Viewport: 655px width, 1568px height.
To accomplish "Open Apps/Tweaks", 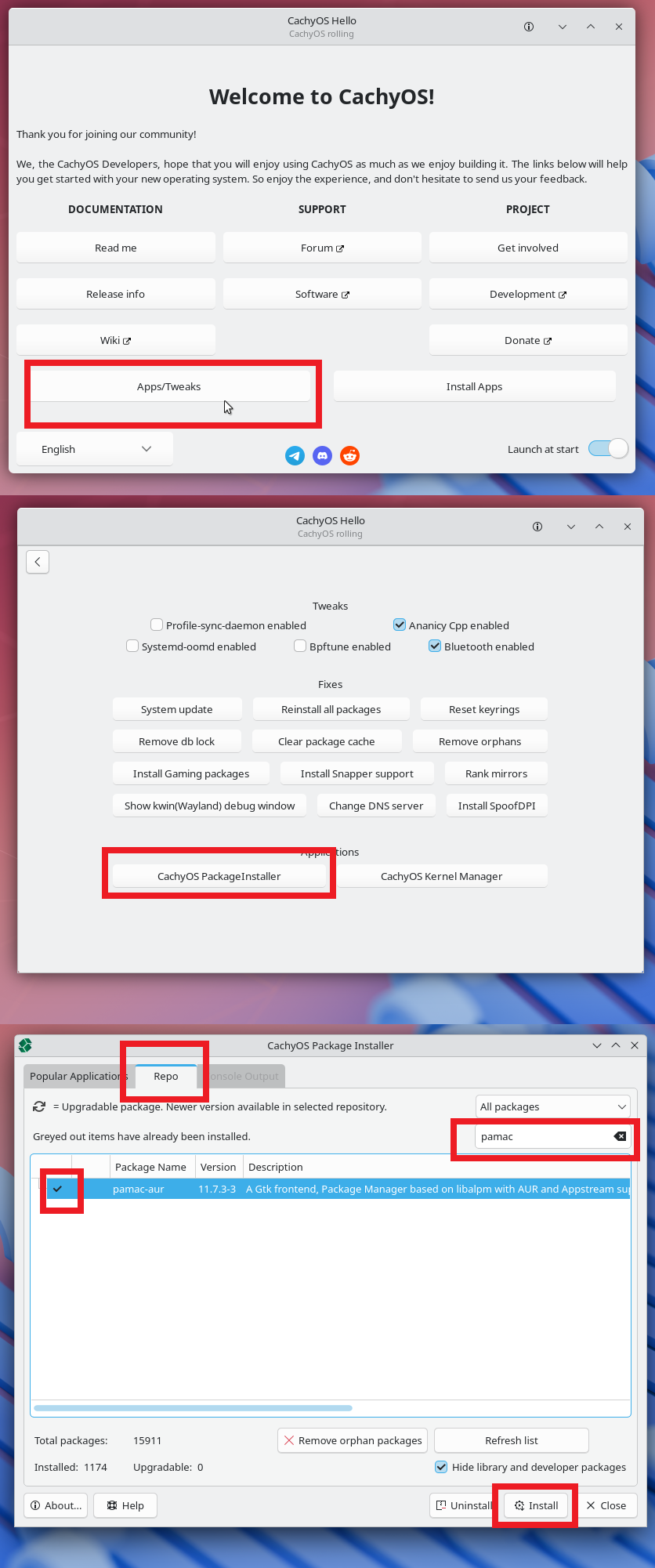I will click(169, 386).
